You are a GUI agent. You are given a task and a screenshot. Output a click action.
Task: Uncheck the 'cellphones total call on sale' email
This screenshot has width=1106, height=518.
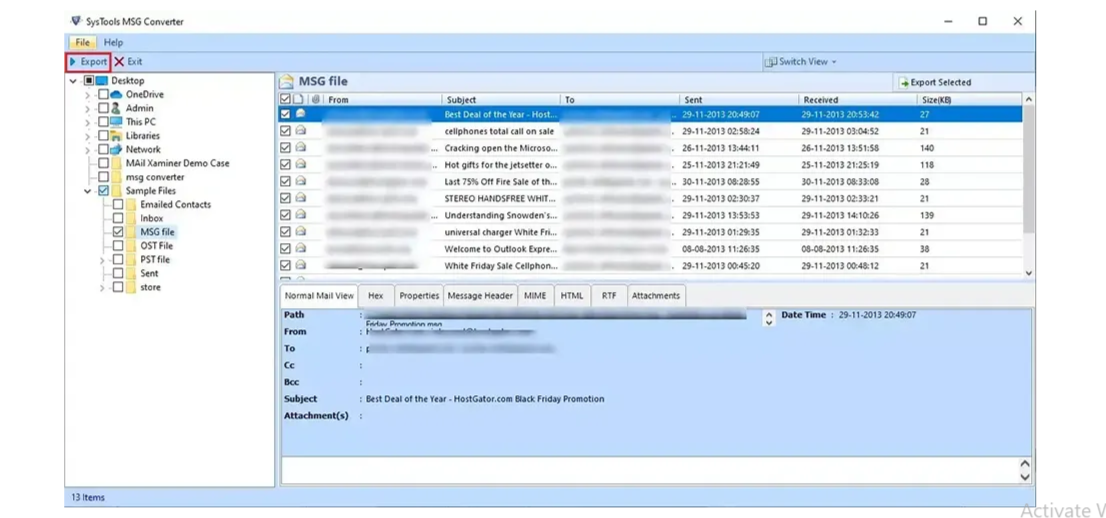click(285, 131)
